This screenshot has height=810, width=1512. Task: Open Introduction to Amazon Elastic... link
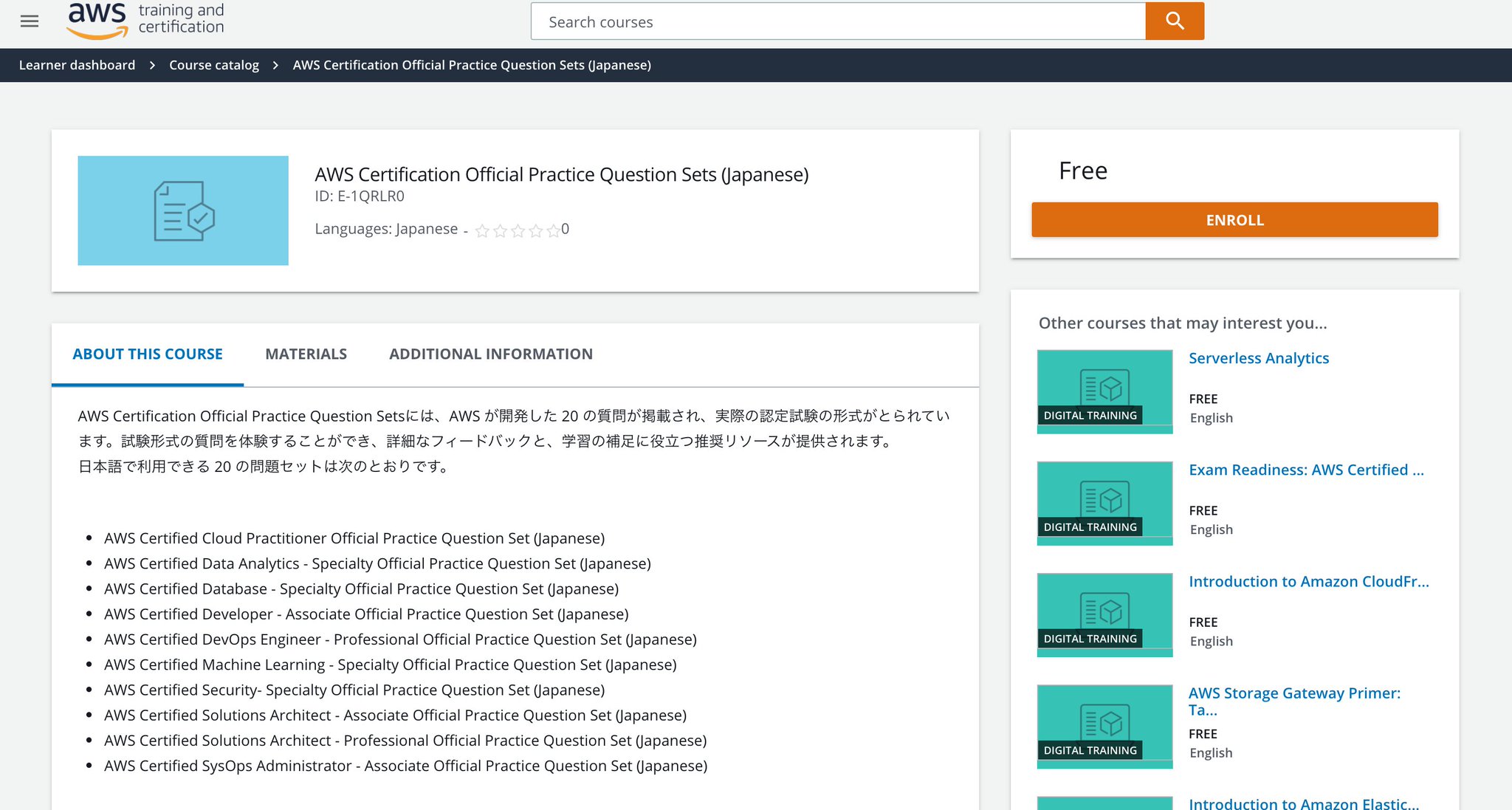coord(1304,803)
